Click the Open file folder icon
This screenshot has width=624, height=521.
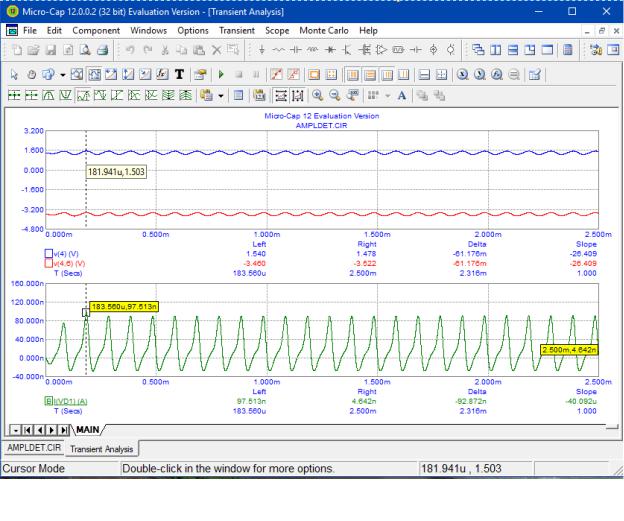point(34,50)
